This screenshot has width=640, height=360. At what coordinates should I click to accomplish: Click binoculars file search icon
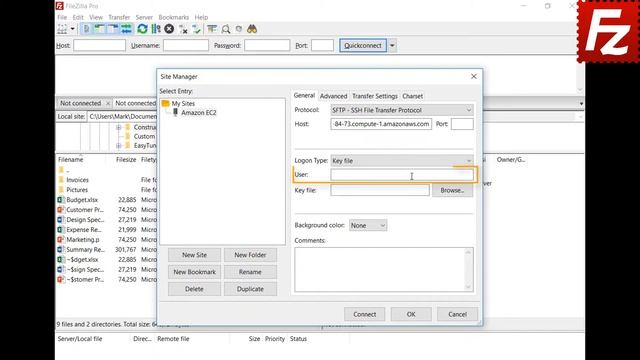click(252, 29)
